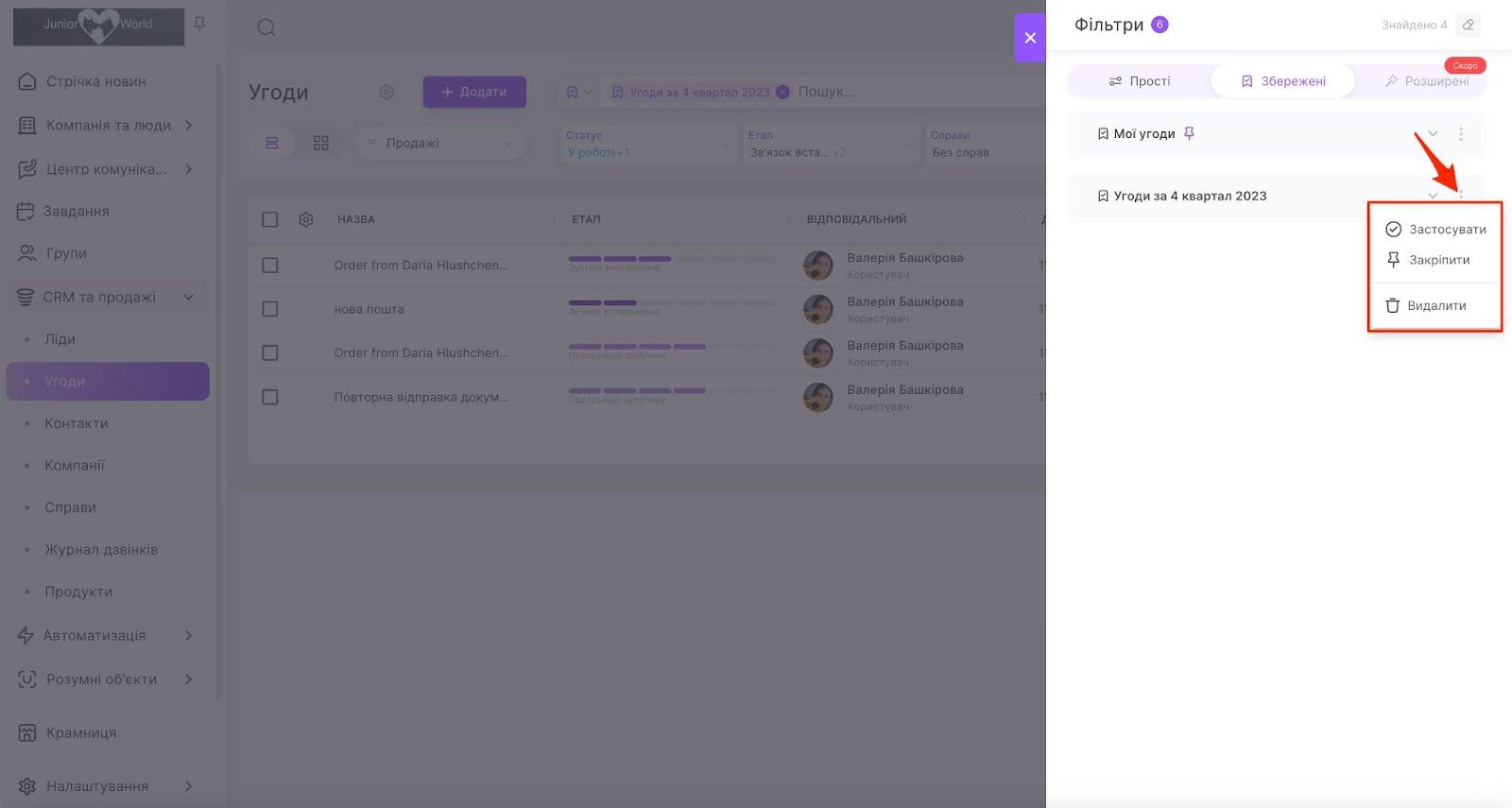Image resolution: width=1512 pixels, height=808 pixels.
Task: Click stage progress bar for Повторна відправка докум
Action: (x=671, y=390)
